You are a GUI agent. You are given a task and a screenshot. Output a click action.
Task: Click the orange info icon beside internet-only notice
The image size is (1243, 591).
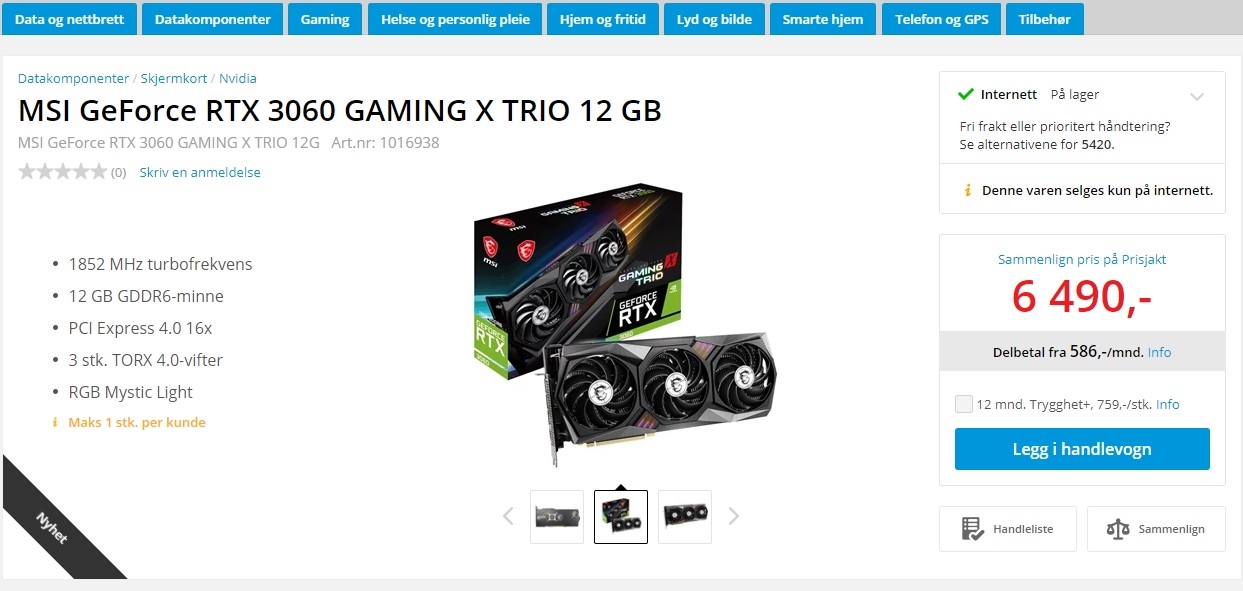(x=967, y=190)
